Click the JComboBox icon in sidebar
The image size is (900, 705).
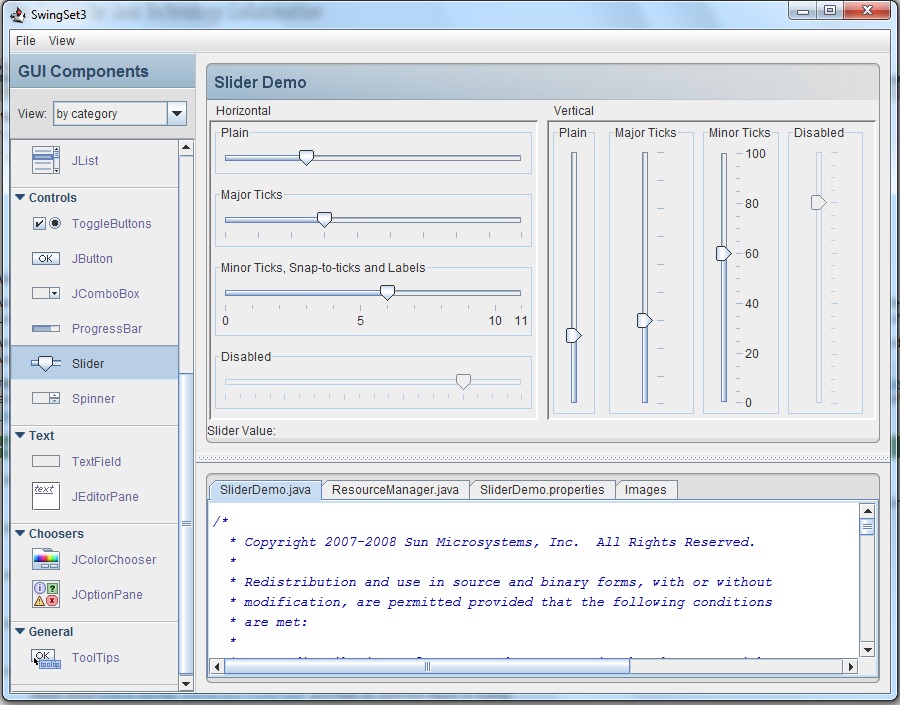(x=45, y=293)
